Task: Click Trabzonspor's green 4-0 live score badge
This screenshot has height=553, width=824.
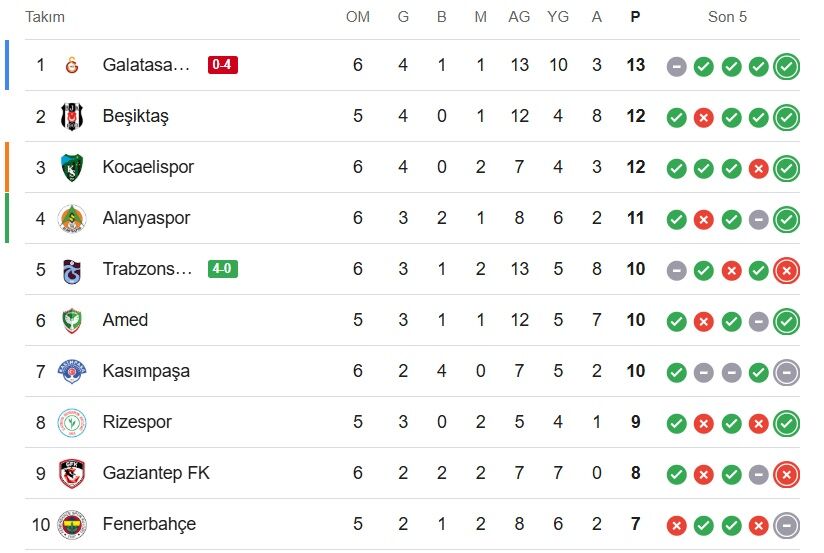Action: pyautogui.click(x=223, y=269)
